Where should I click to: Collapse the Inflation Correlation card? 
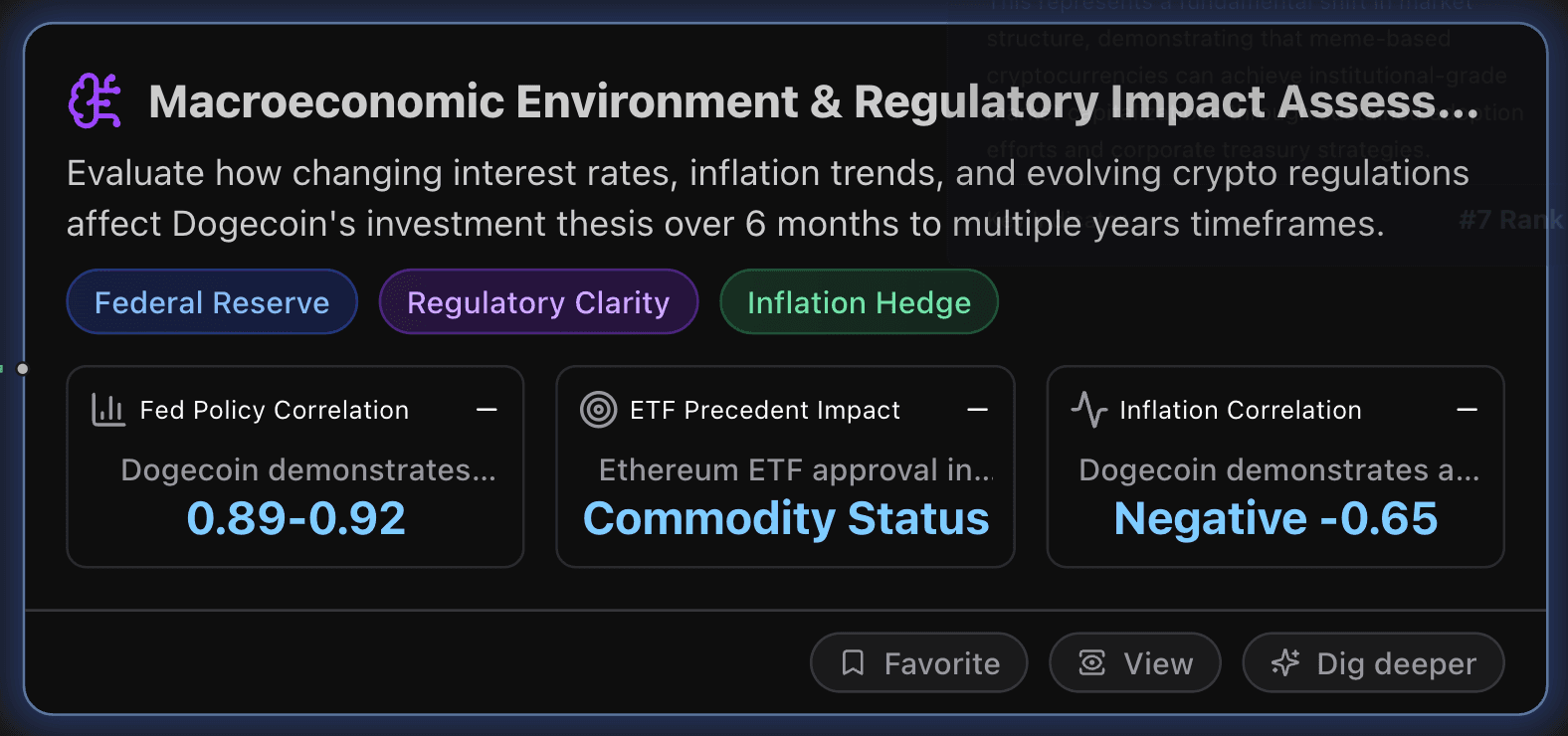tap(1468, 409)
